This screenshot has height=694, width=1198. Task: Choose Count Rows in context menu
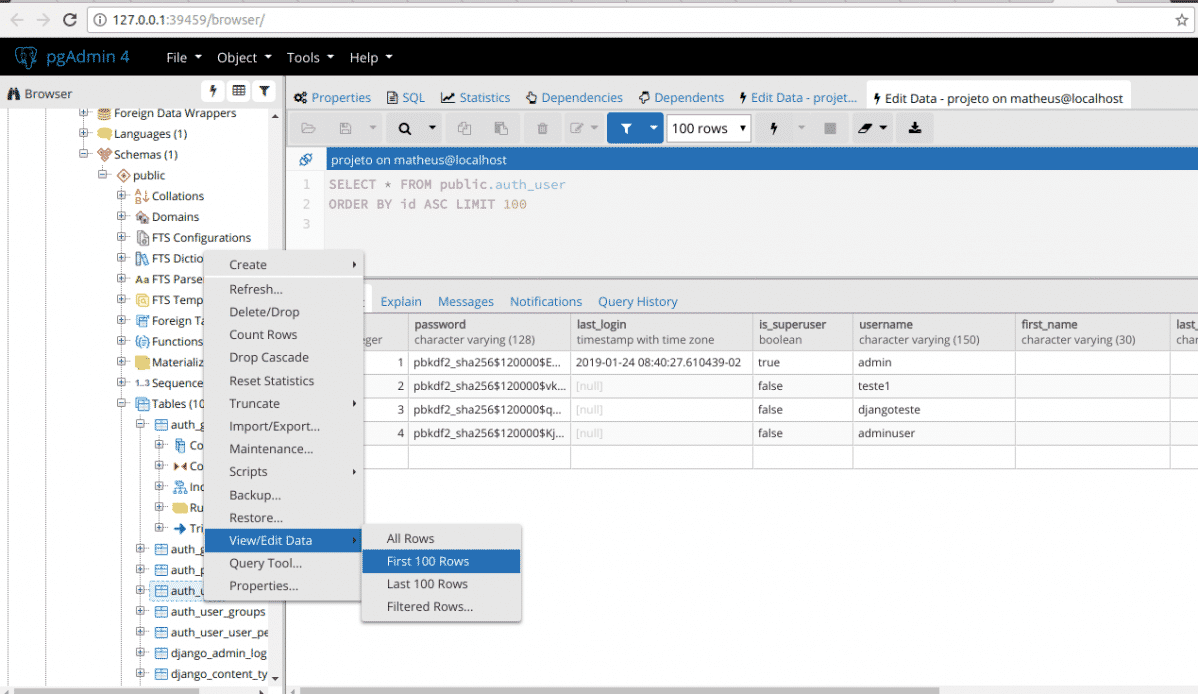click(x=263, y=335)
